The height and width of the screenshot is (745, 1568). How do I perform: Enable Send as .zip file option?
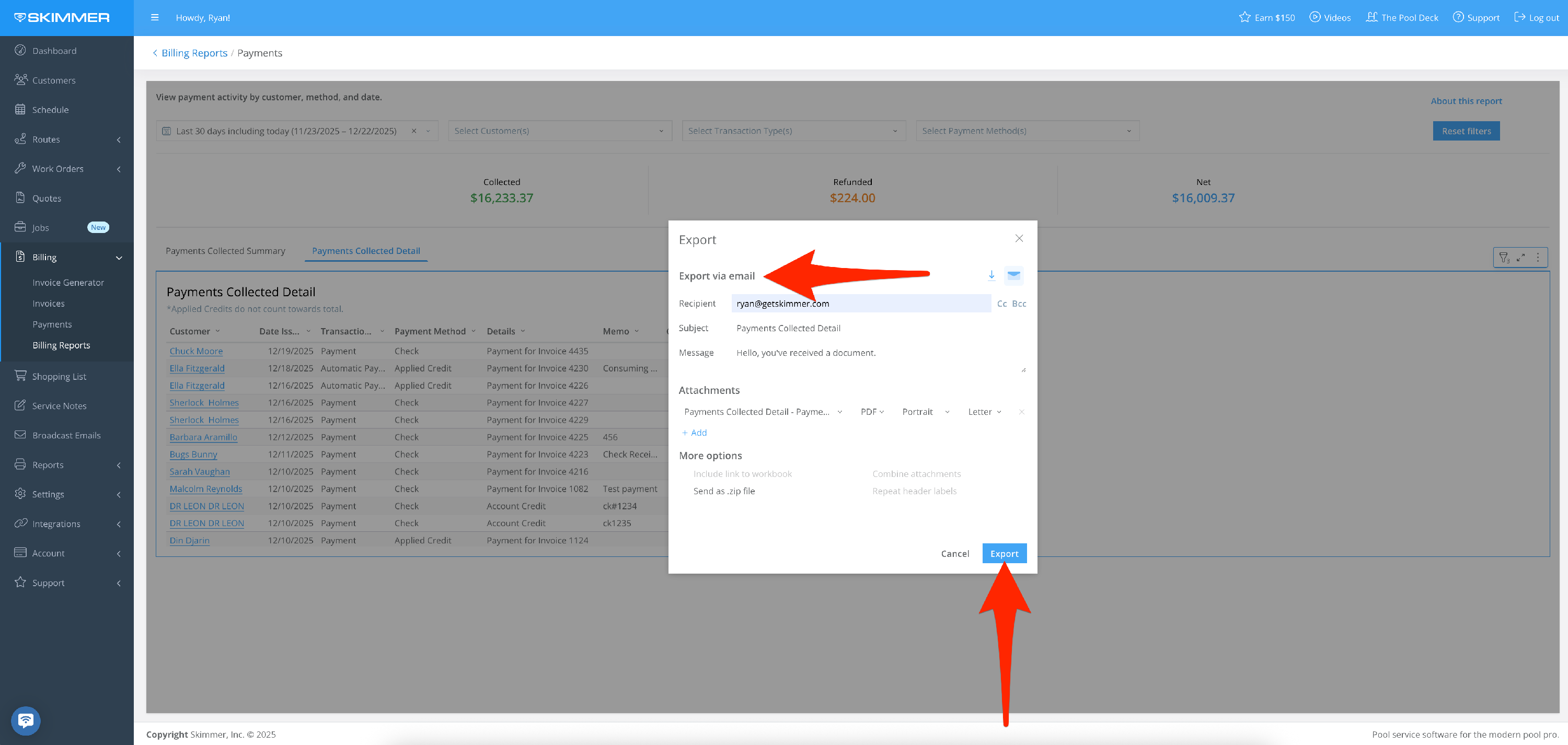[x=723, y=491]
